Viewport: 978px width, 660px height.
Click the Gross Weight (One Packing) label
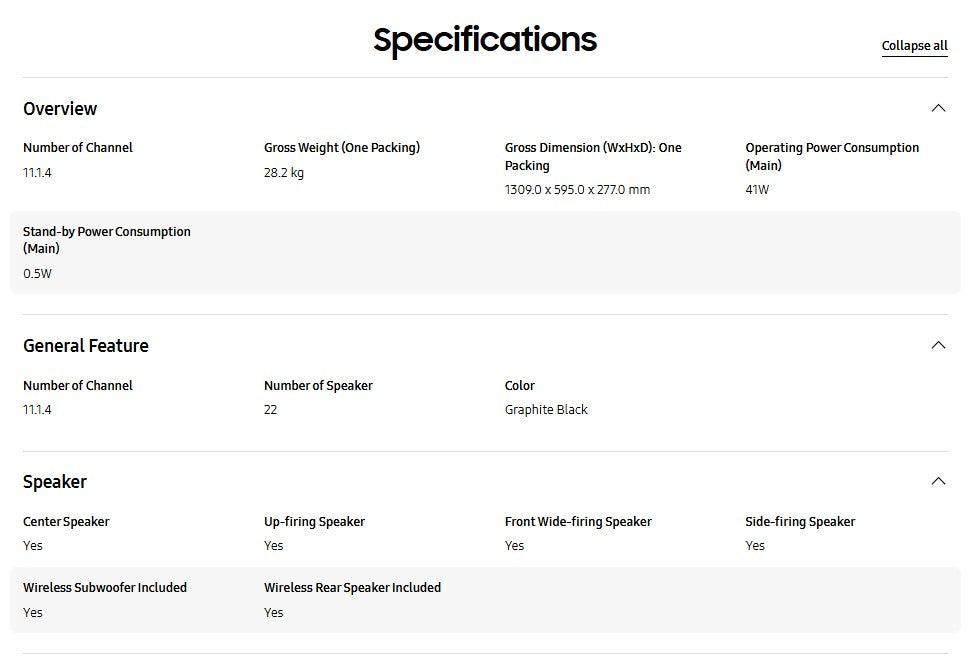(342, 148)
